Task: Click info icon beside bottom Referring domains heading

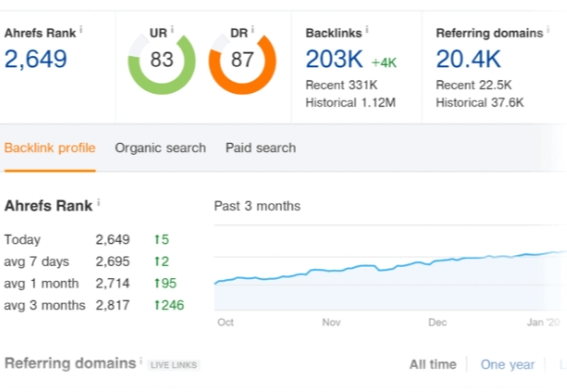Action: click(x=141, y=361)
